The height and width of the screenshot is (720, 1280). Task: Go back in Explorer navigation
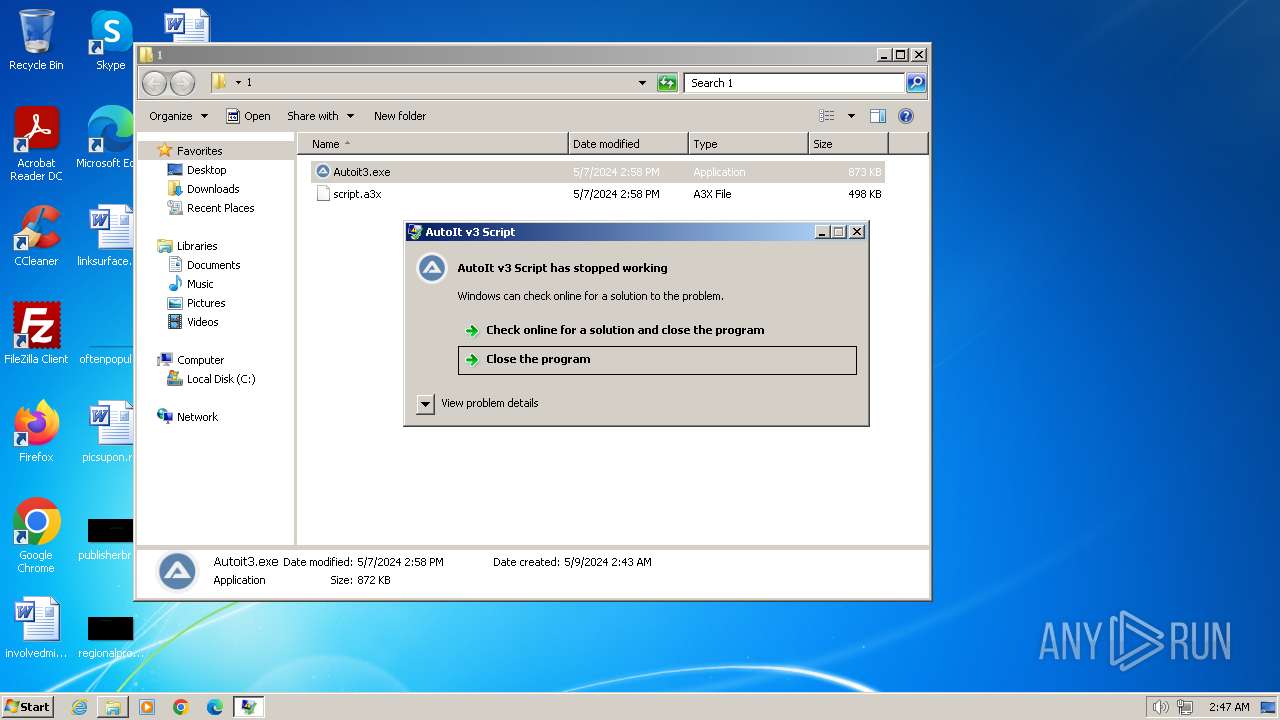154,83
